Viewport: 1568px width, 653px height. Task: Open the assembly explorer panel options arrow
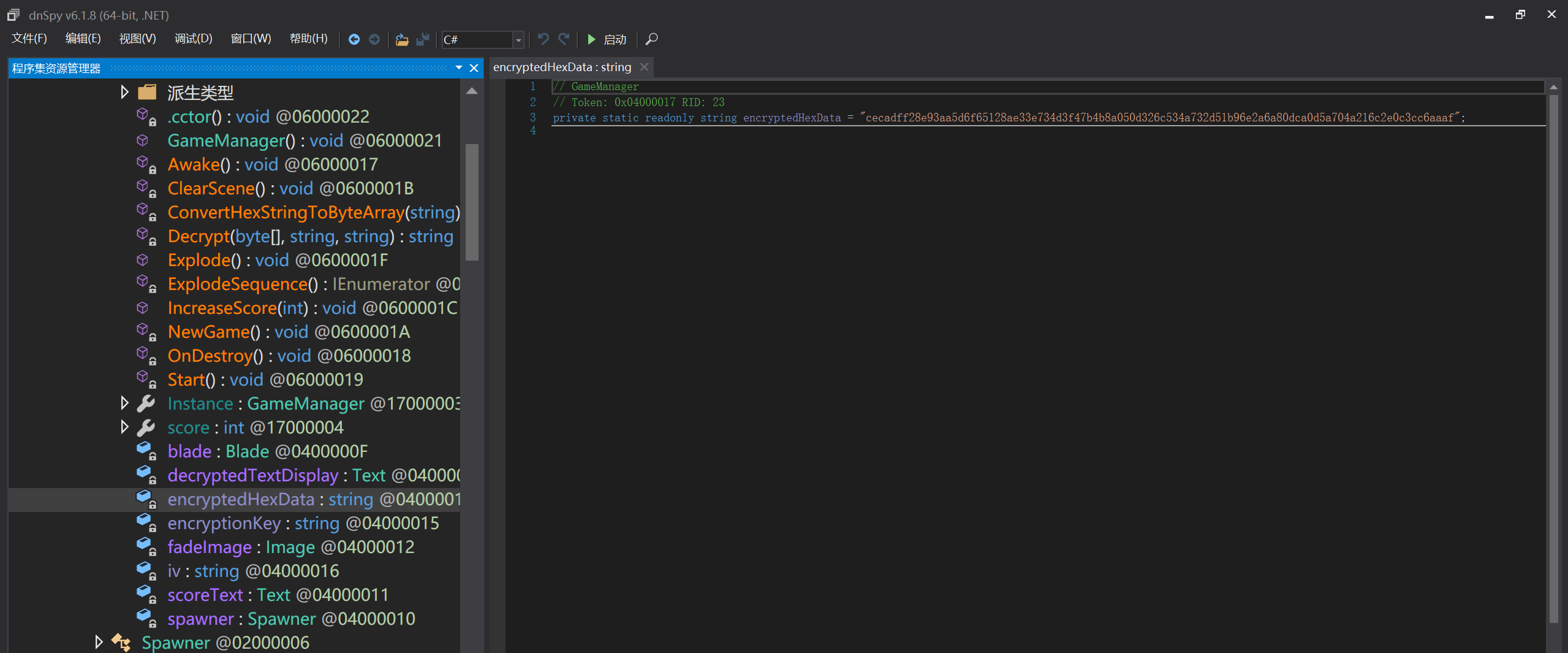pos(458,68)
